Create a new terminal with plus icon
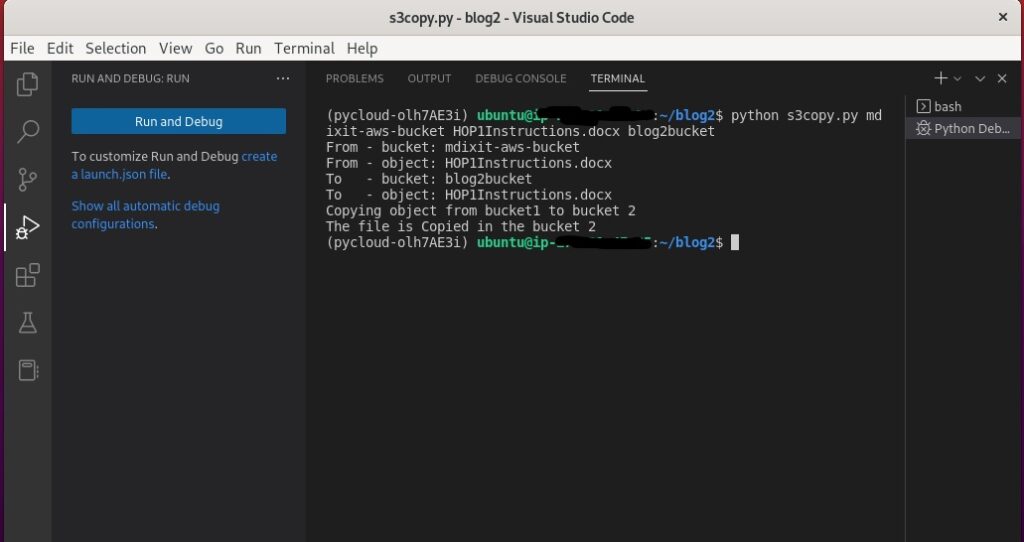Viewport: 1024px width, 542px height. coord(940,78)
